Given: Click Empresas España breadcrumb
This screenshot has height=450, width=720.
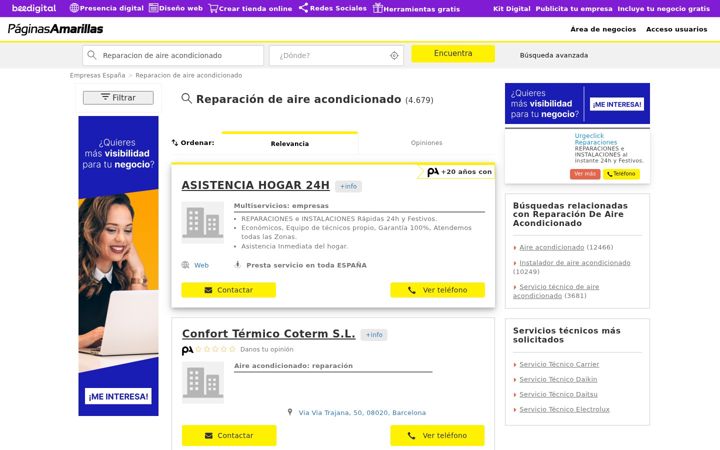Looking at the screenshot, I should point(97,75).
